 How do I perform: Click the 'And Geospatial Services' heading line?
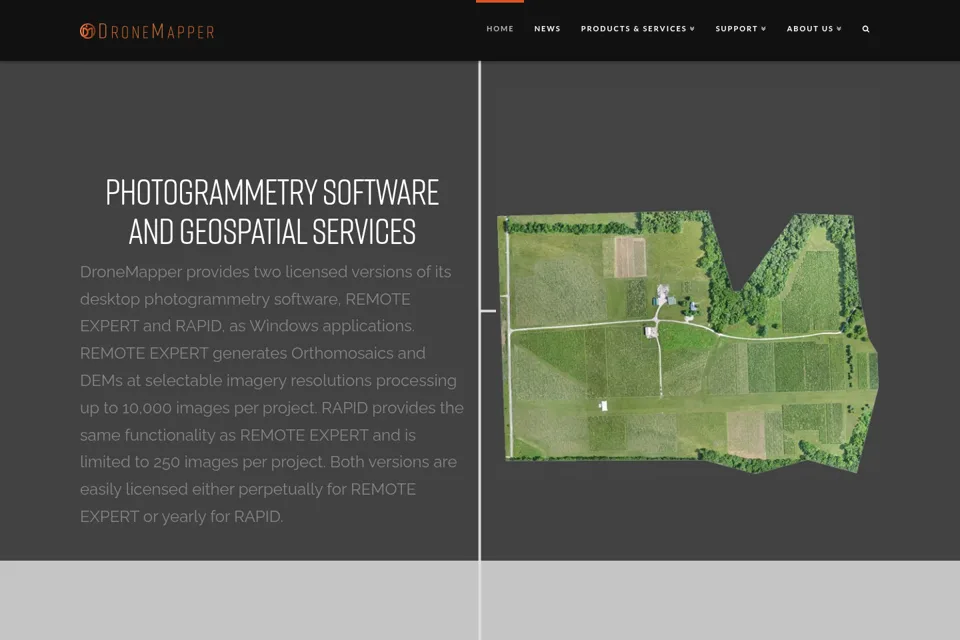(272, 232)
